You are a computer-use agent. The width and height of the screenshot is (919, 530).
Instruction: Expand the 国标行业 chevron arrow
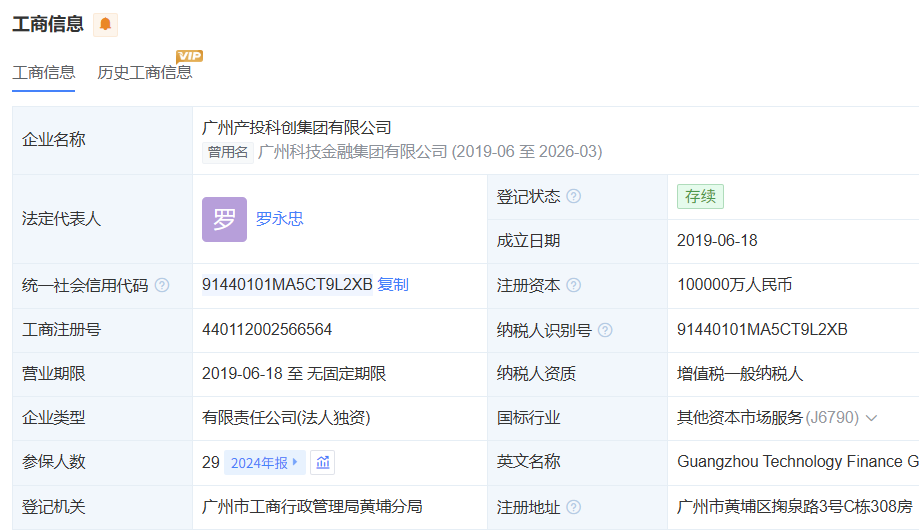[872, 418]
